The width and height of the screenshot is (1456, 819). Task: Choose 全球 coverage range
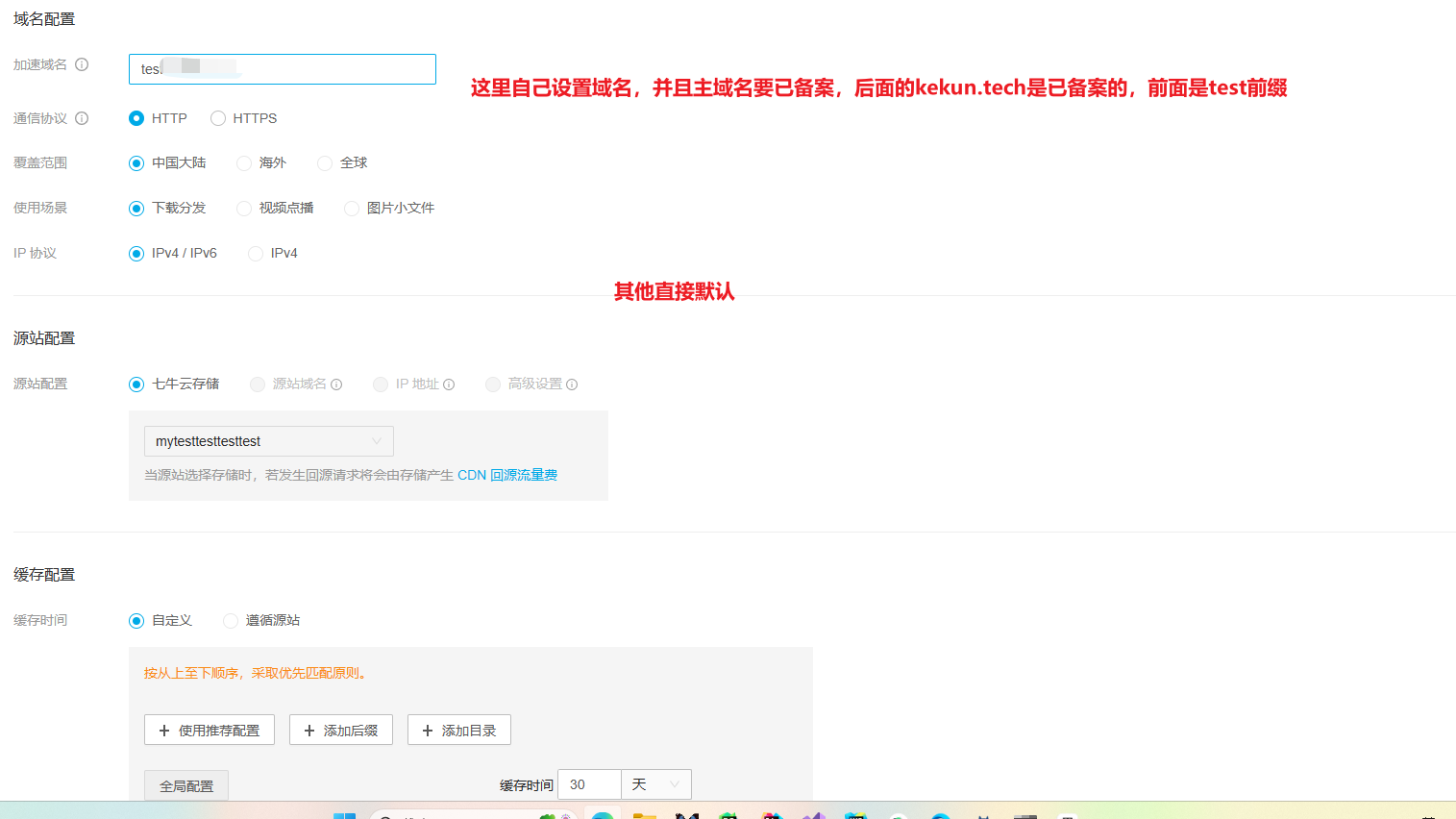[325, 163]
